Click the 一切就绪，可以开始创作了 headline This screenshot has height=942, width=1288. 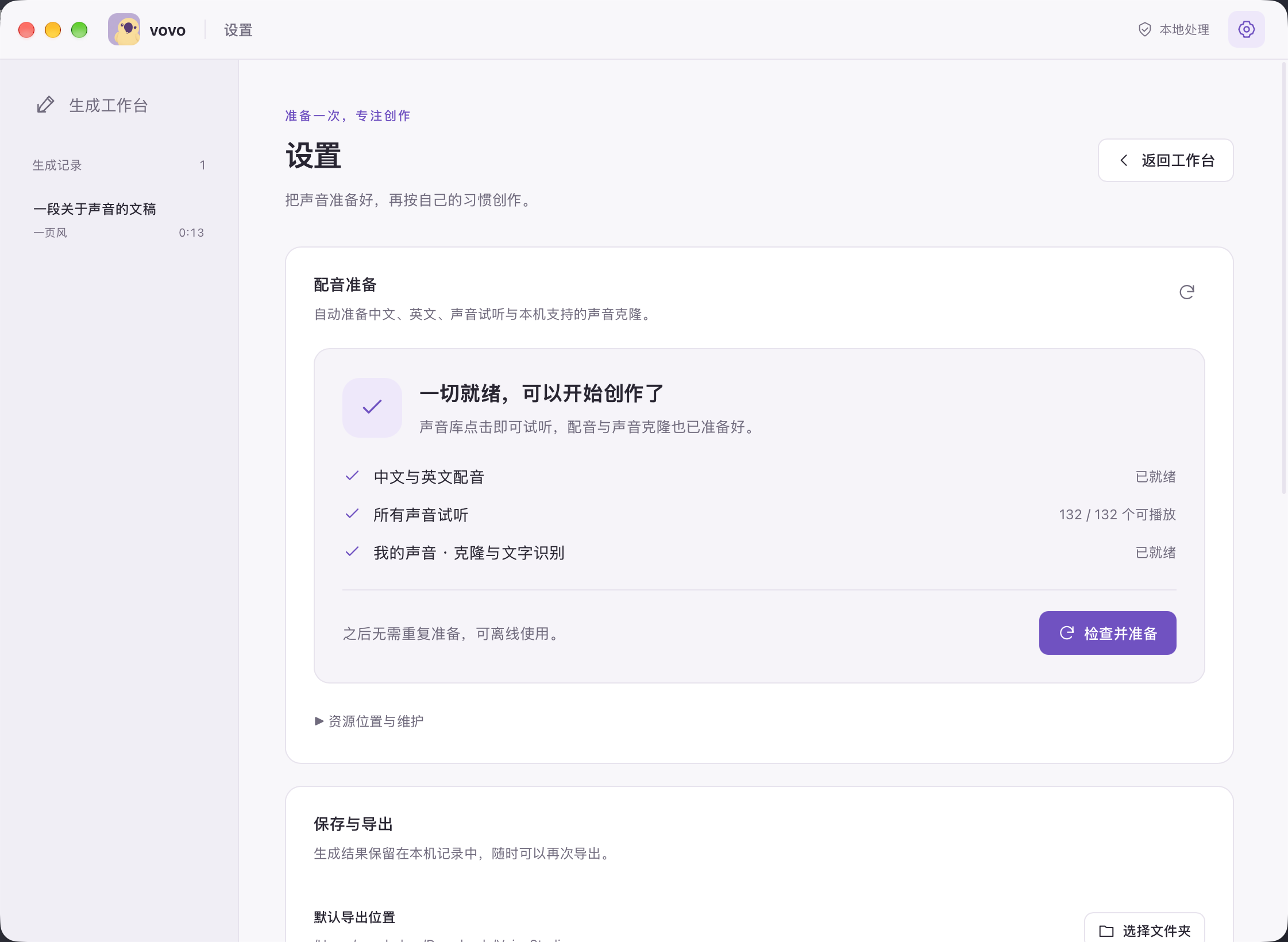[x=542, y=393]
